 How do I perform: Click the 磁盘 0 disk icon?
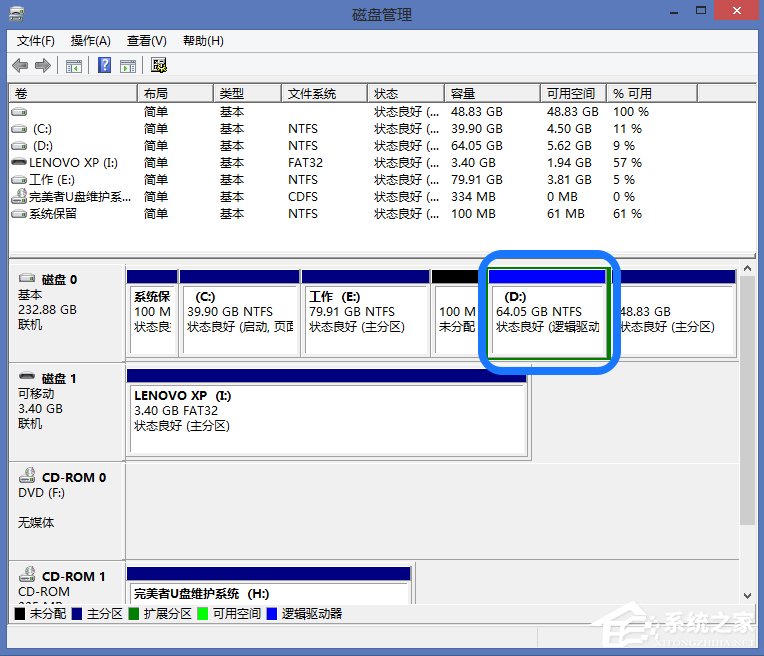(27, 278)
